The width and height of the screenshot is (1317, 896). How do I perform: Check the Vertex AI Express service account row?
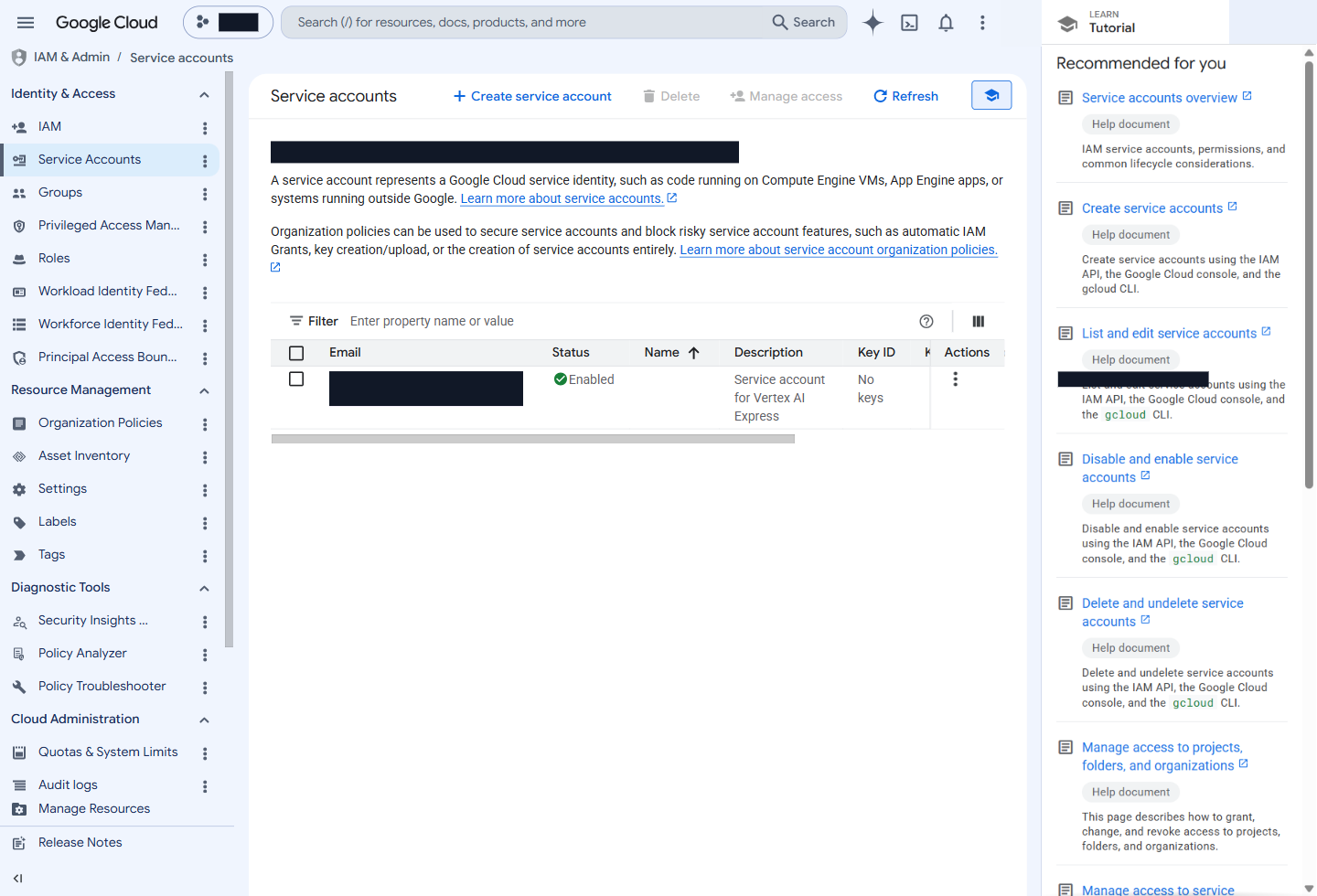coord(296,379)
